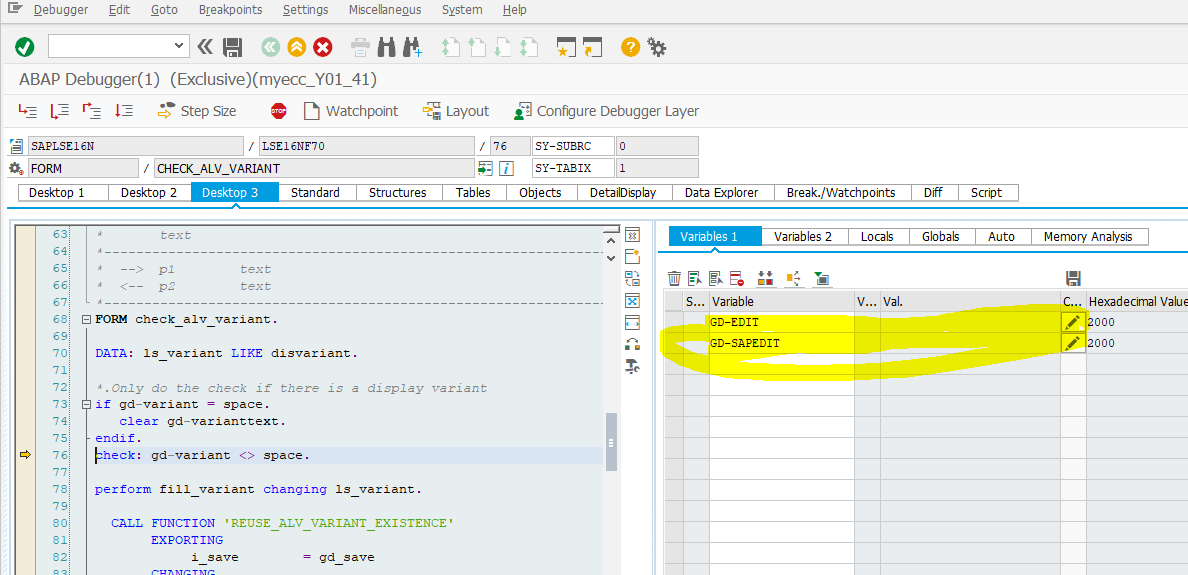Image resolution: width=1188 pixels, height=575 pixels.
Task: Collapse the FORM check_alv_variant code block
Action: click(x=86, y=320)
